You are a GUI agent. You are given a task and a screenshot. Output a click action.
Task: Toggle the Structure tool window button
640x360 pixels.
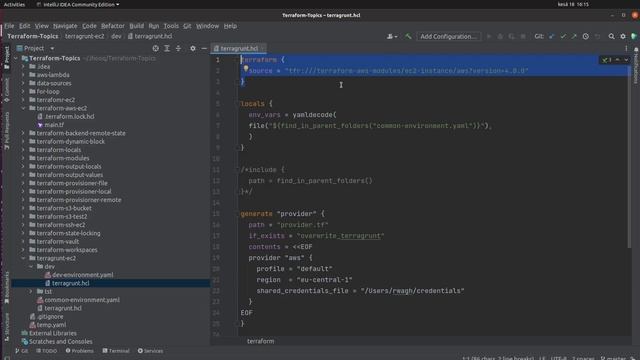(x=7, y=327)
